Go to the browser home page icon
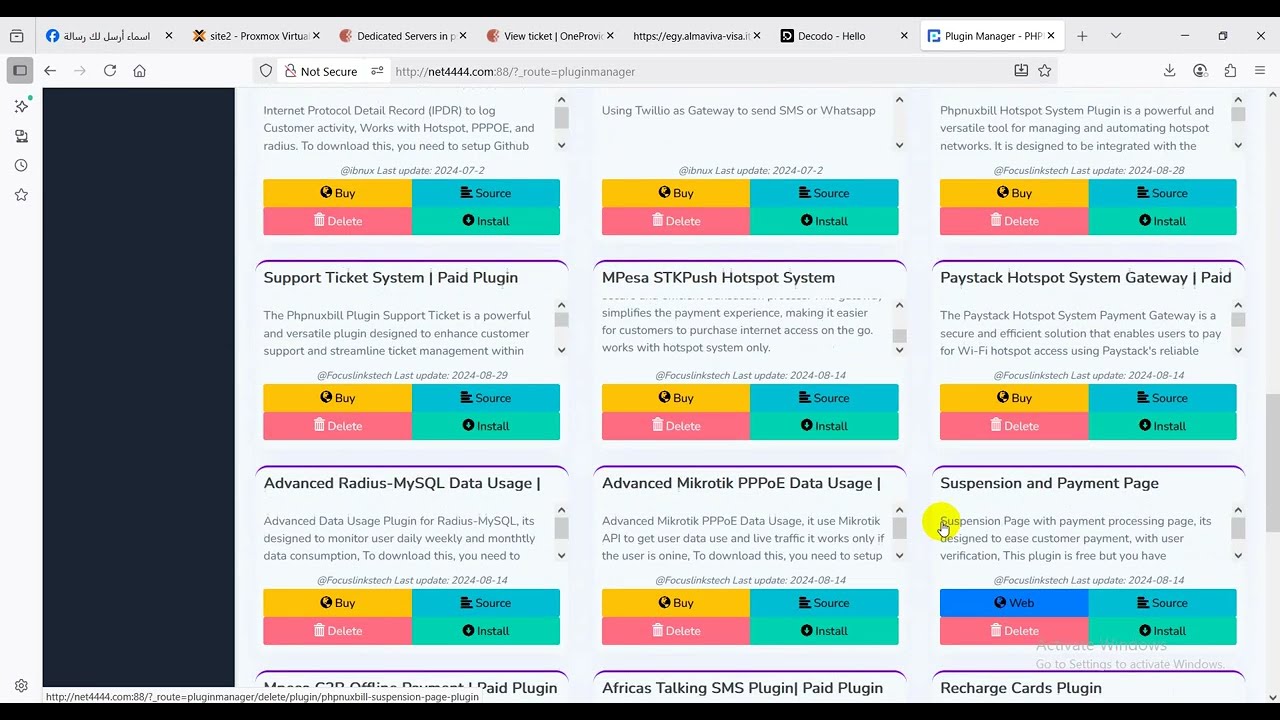The image size is (1280, 720). click(140, 71)
